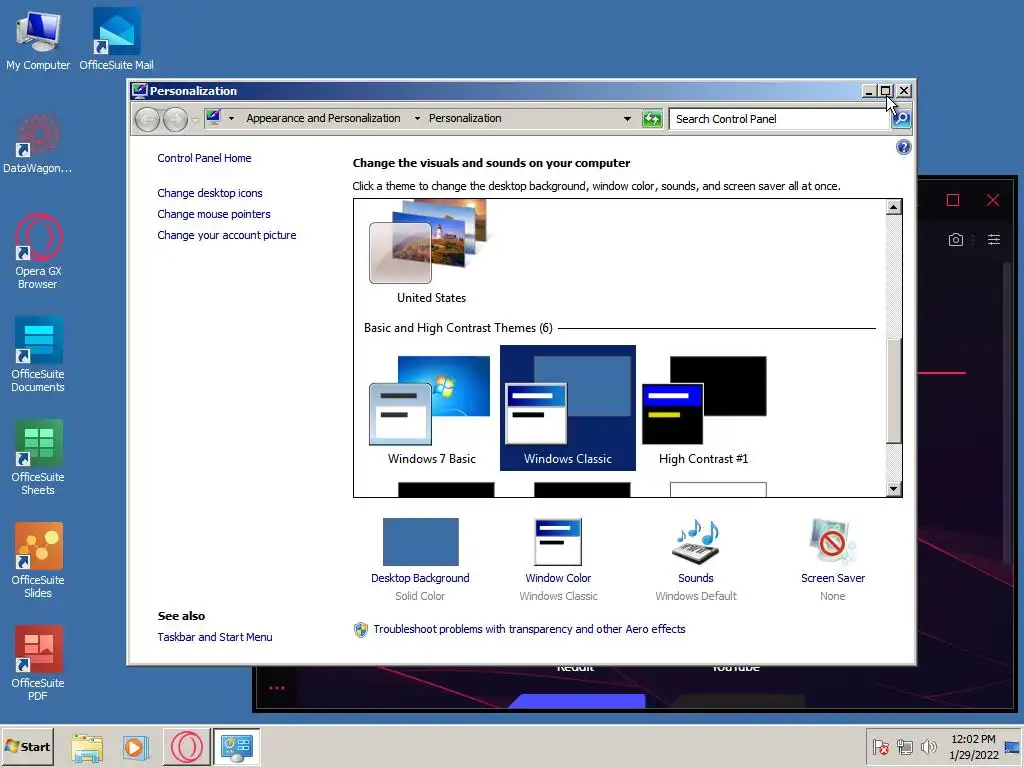Screen dimensions: 1024x768
Task: Click the clock showing 12:02 PM
Action: click(973, 746)
